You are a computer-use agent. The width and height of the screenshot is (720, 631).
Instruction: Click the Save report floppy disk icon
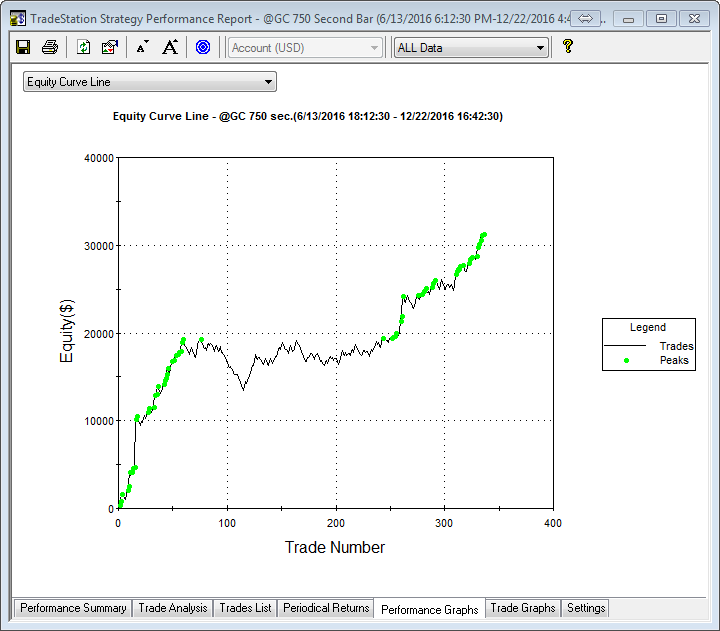point(23,47)
